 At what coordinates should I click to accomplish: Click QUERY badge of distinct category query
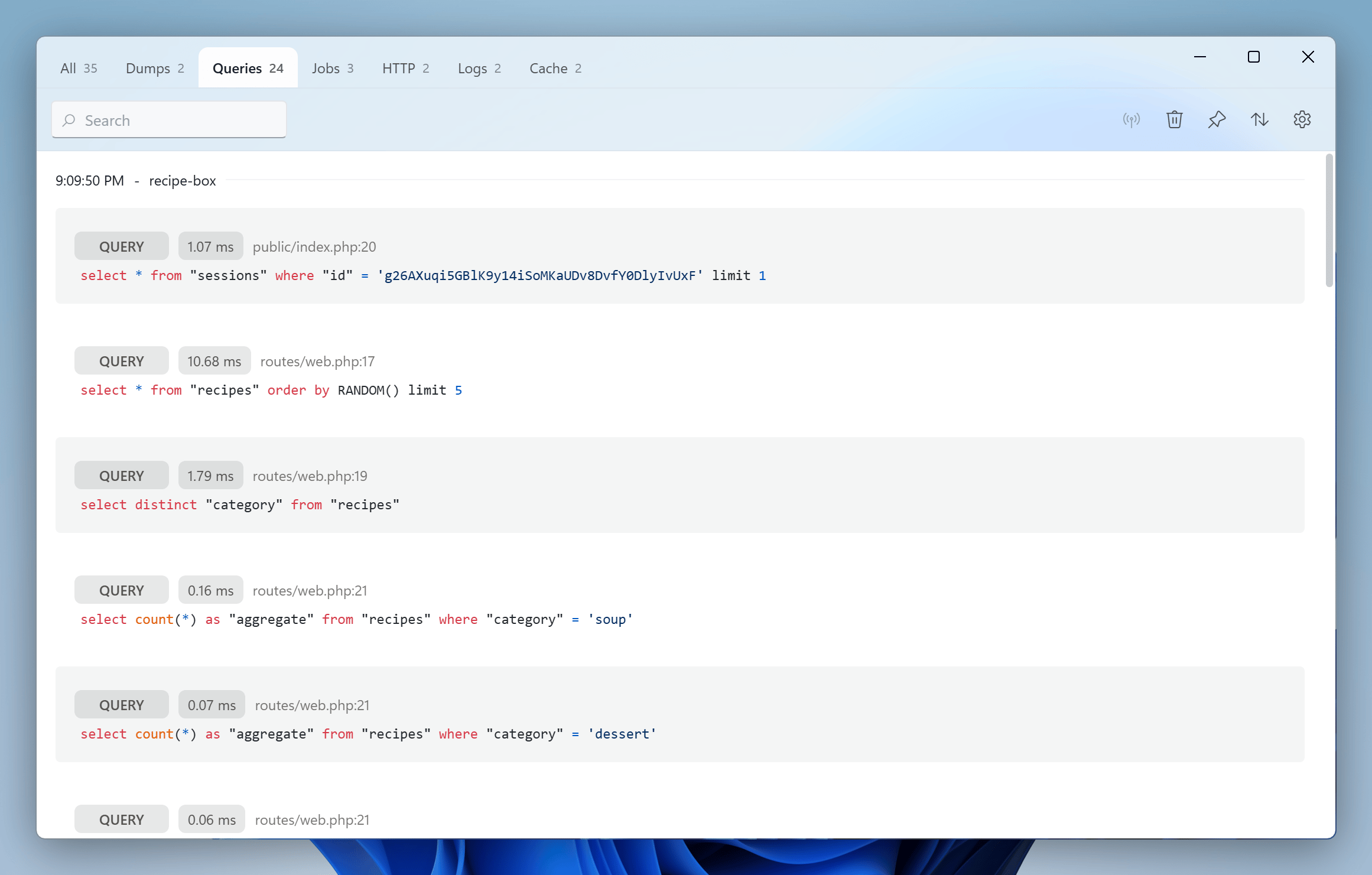122,476
